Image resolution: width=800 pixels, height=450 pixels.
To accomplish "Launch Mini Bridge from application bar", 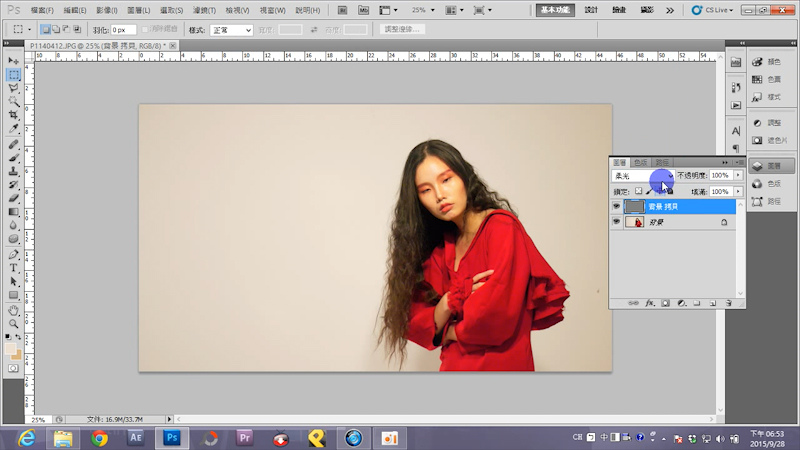I will (363, 10).
